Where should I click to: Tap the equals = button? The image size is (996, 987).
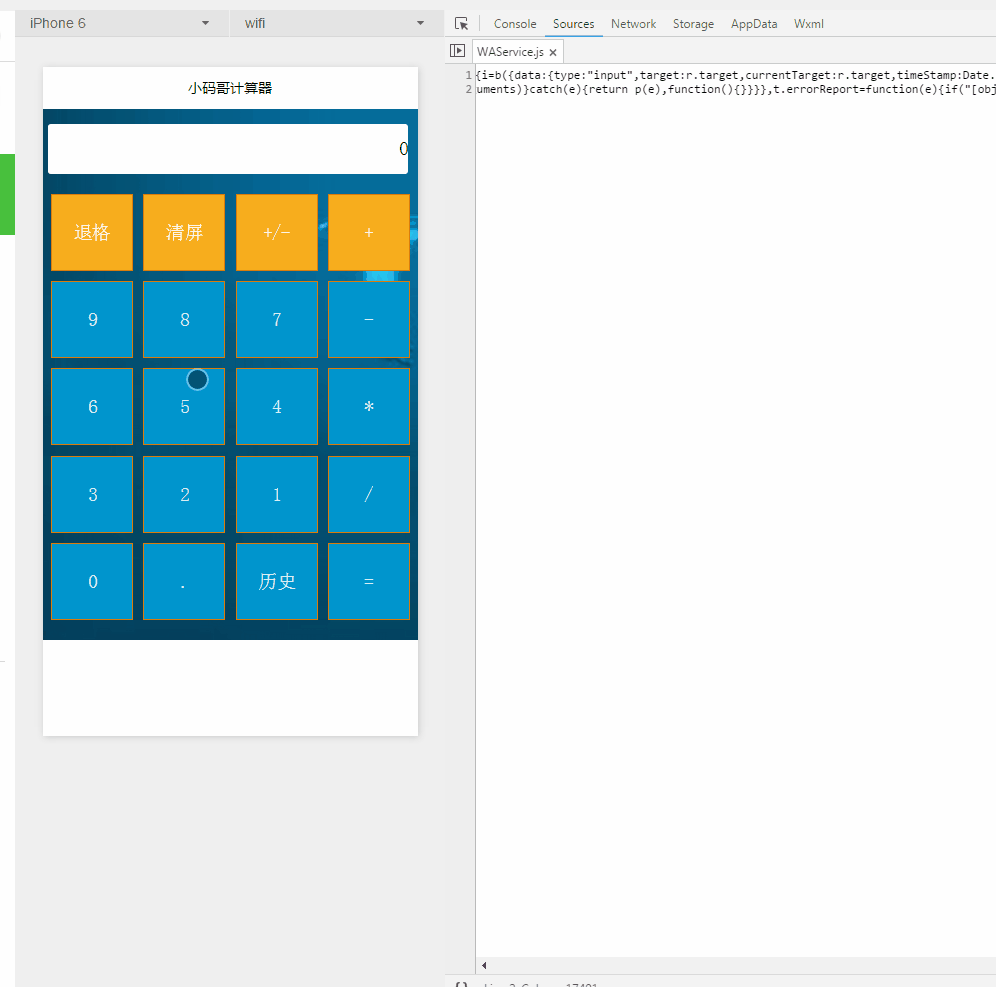tap(369, 581)
